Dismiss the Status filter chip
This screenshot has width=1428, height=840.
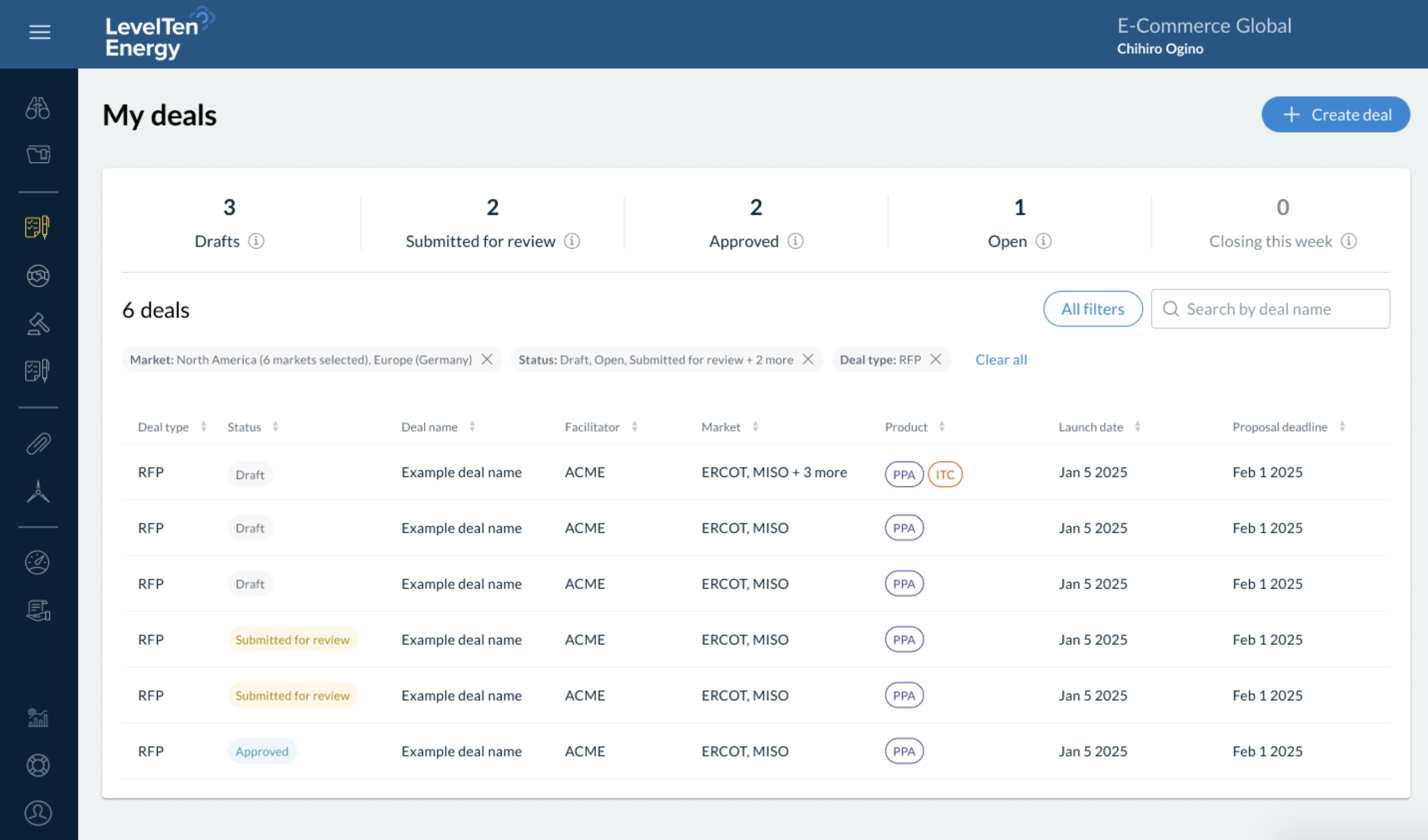tap(809, 359)
